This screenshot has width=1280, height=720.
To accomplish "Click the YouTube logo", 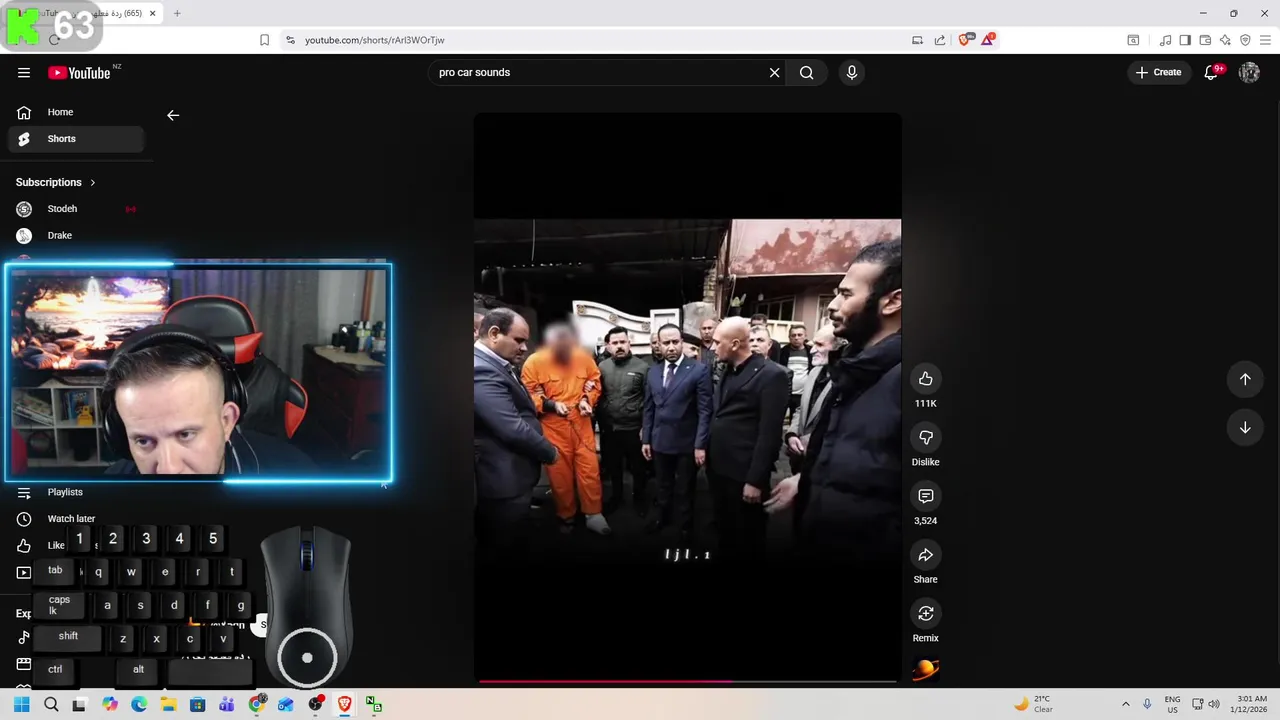I will point(79,72).
